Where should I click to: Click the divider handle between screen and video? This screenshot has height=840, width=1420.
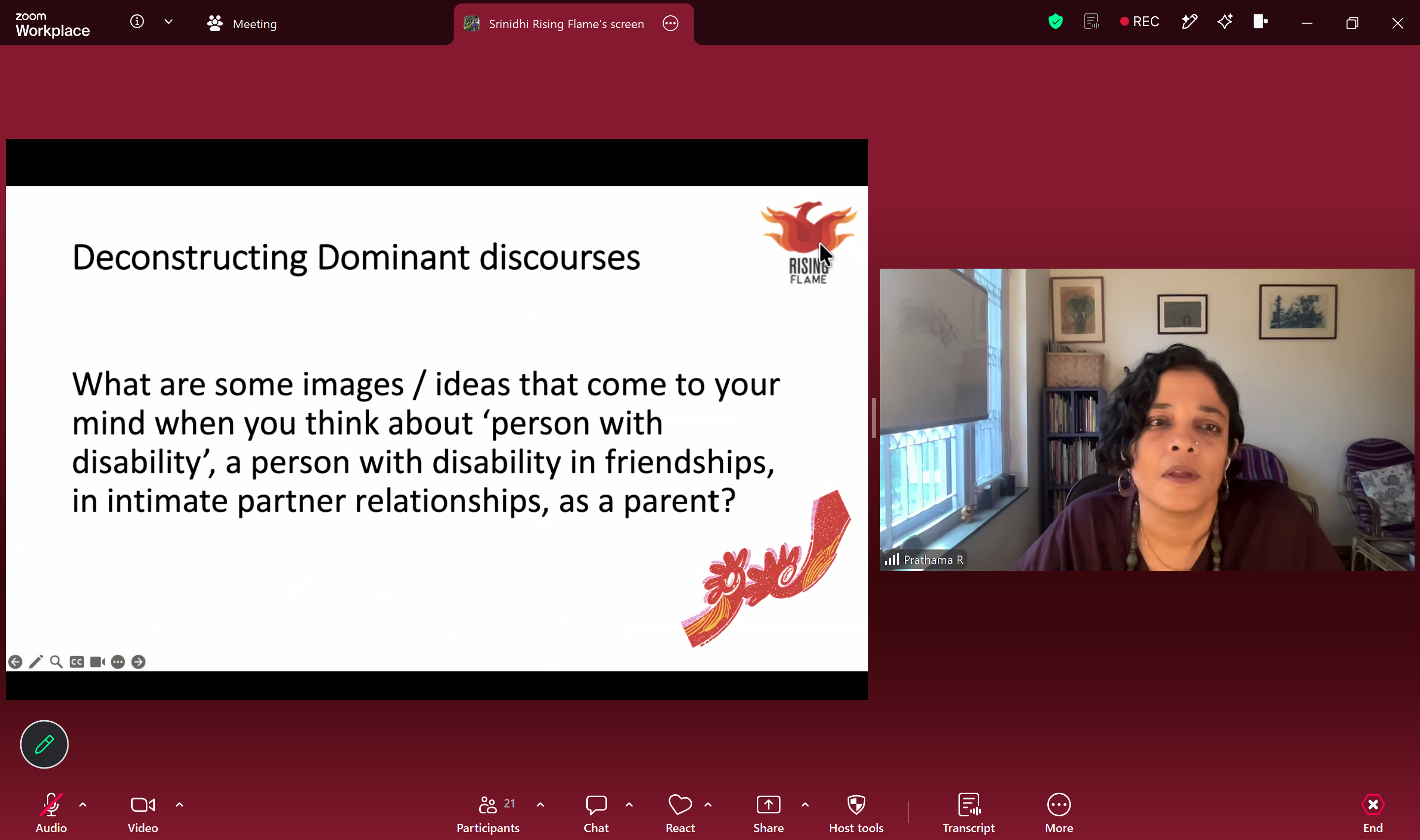click(x=874, y=418)
